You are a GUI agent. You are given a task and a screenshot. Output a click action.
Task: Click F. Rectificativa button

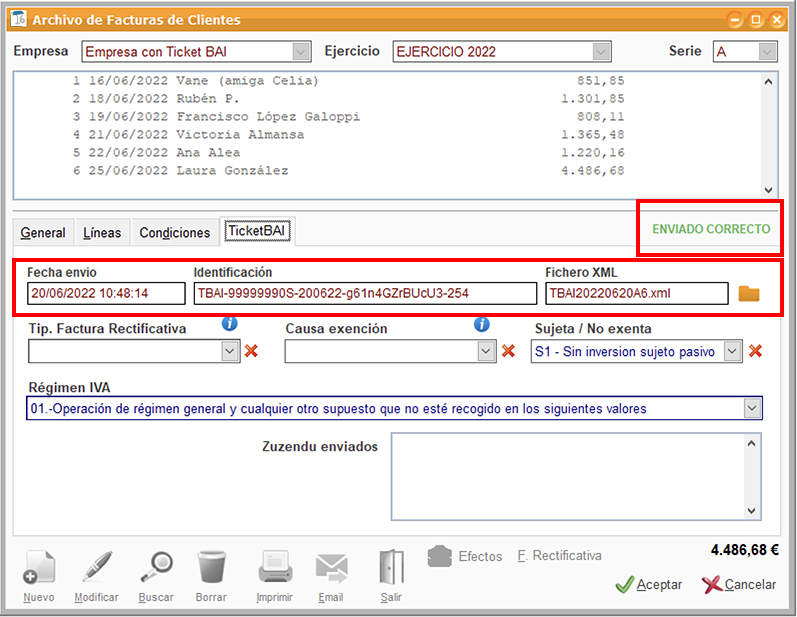coord(560,556)
